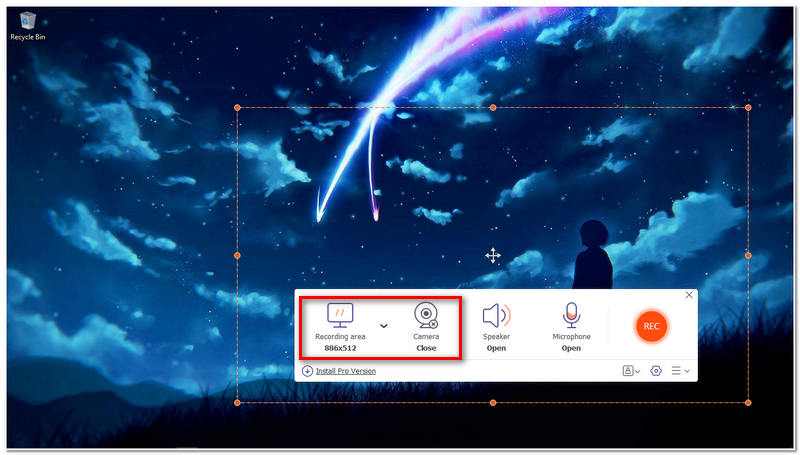Click the bottom-edge middle selection handle
This screenshot has height=455, width=800.
(x=493, y=403)
